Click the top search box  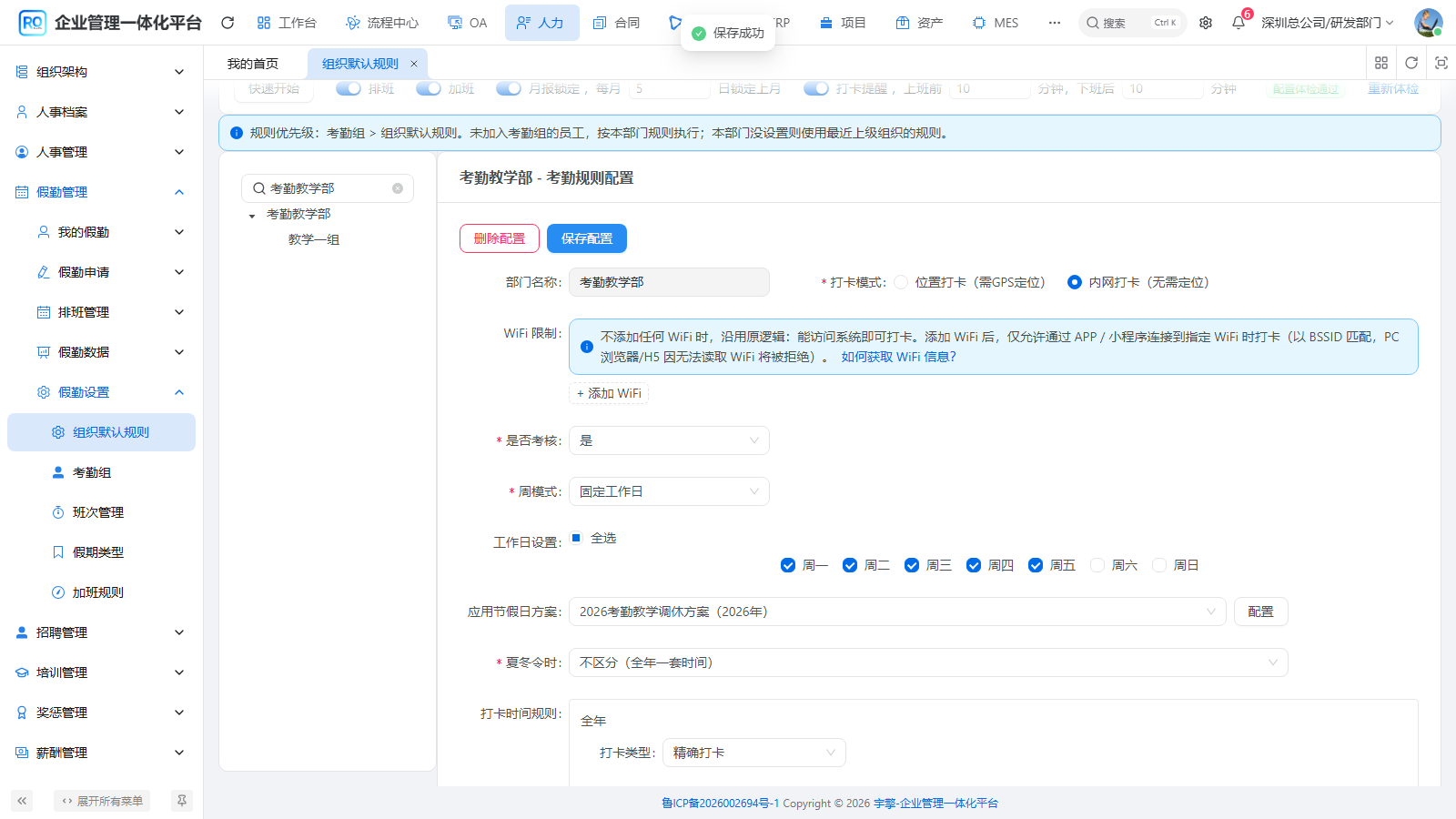[1132, 23]
